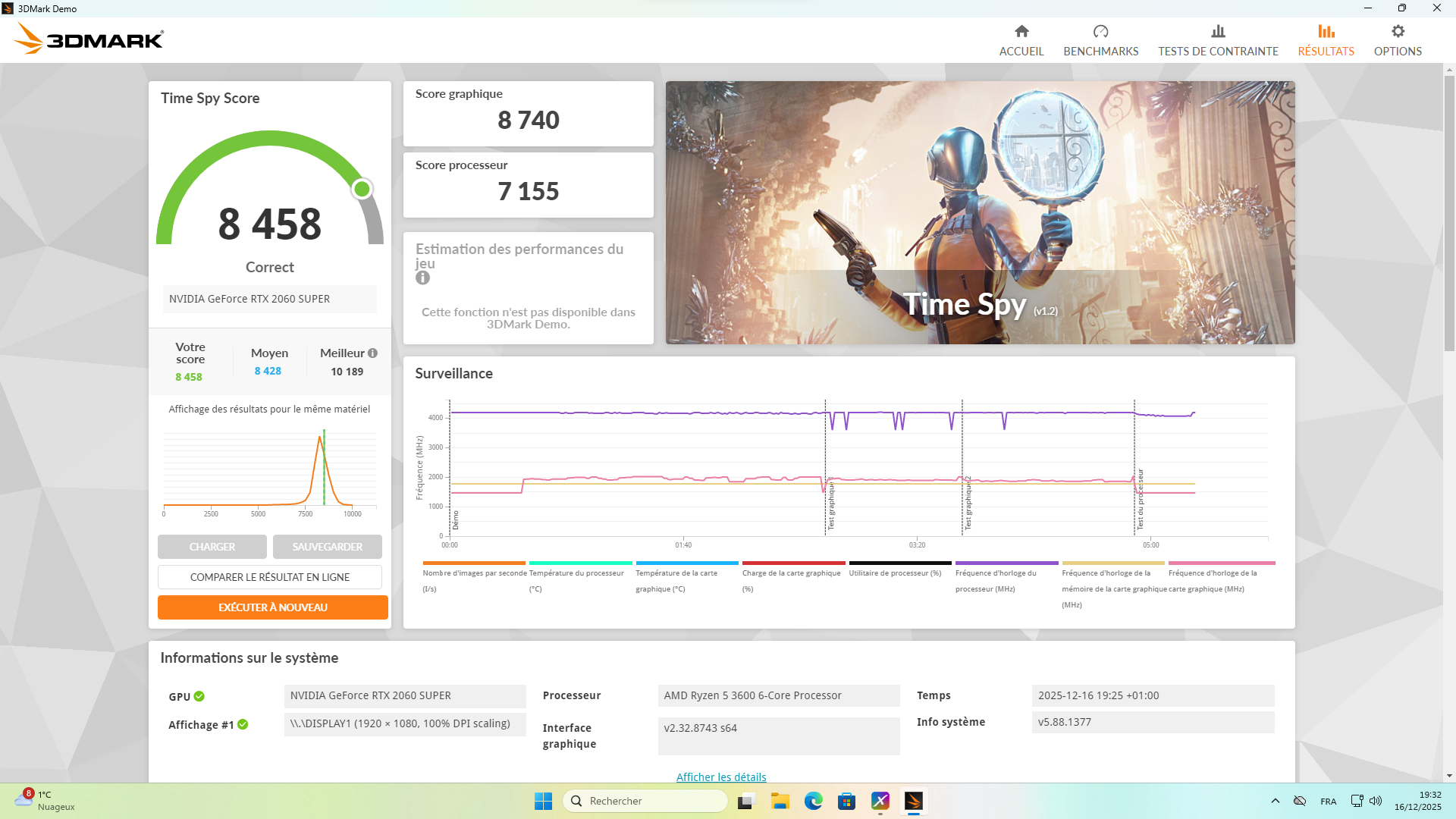Click the vertical scrollbar thumb
The width and height of the screenshot is (1456, 819).
tap(1449, 212)
